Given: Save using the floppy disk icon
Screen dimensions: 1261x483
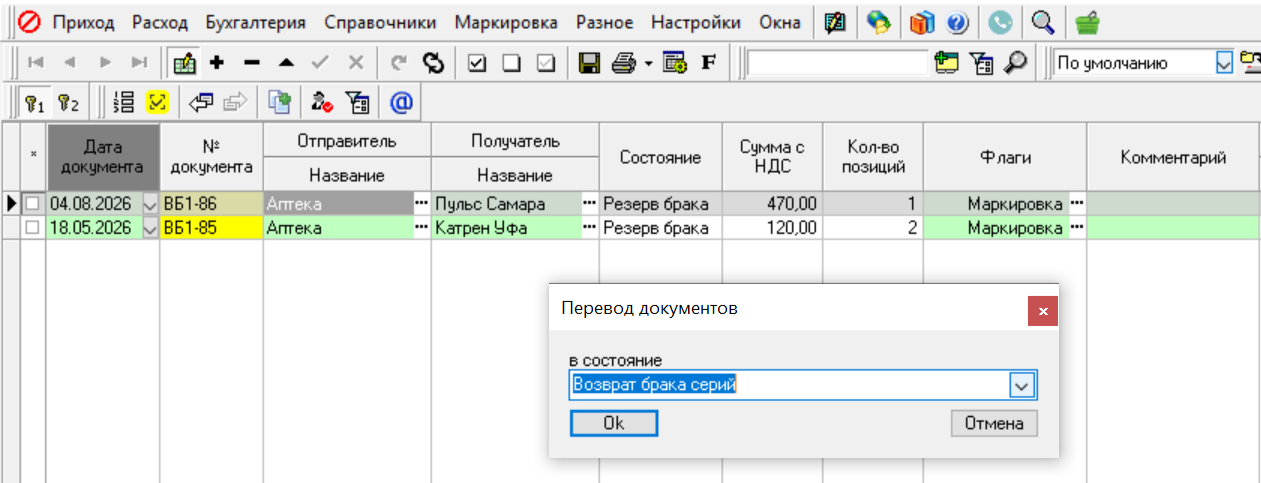Looking at the screenshot, I should point(590,62).
